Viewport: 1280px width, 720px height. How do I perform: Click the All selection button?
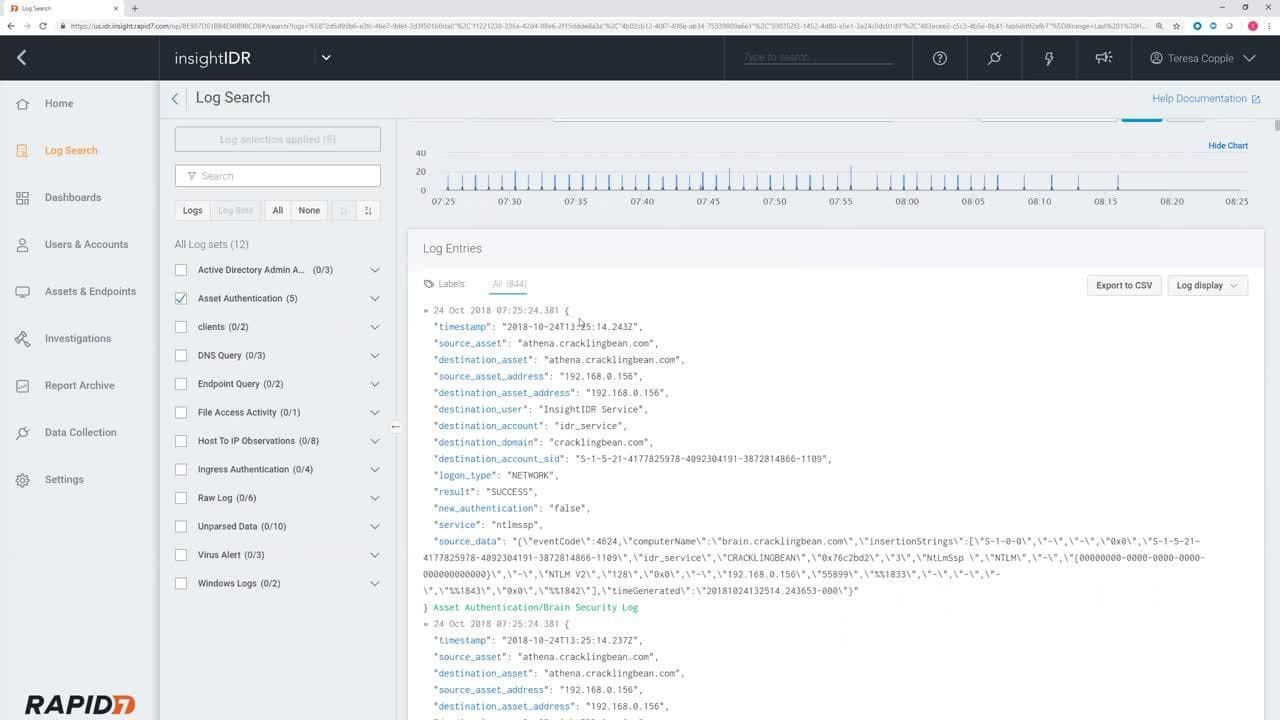[x=278, y=210]
